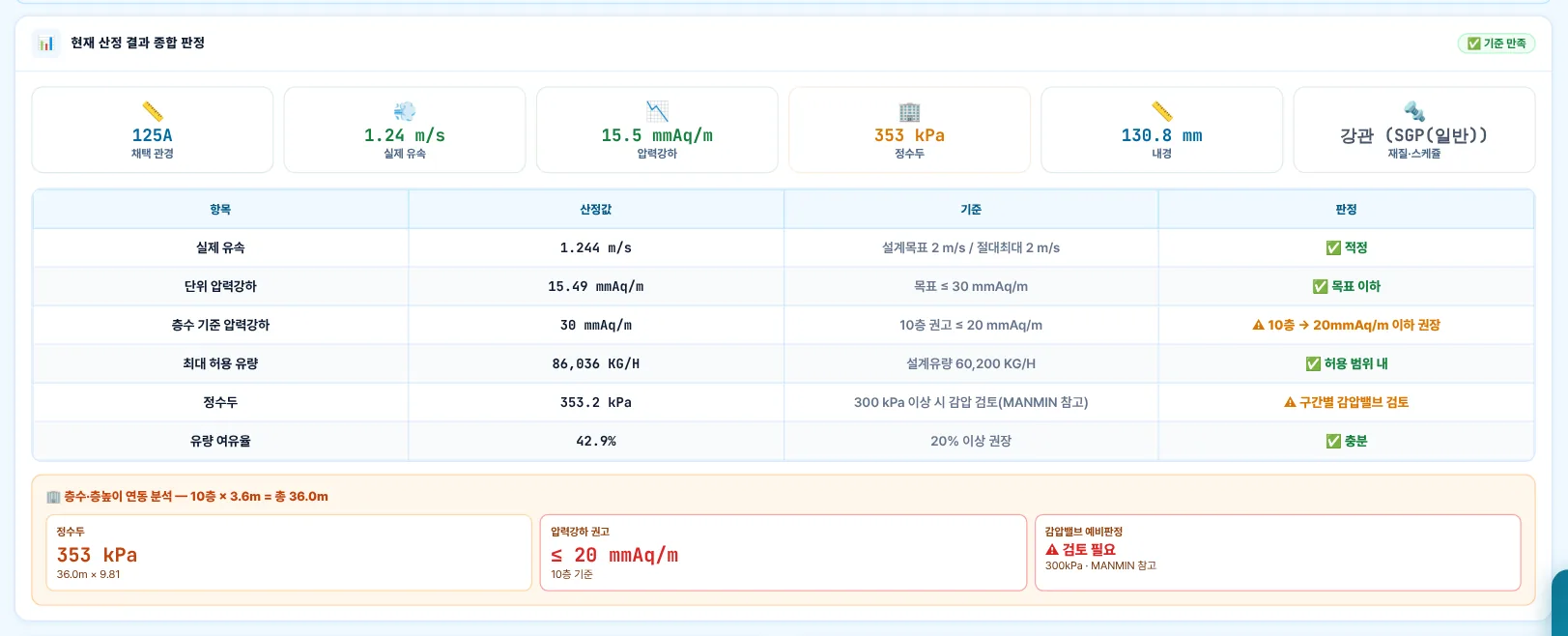Click the green check icon next to 충분
The image size is (1568, 636).
tap(1333, 442)
